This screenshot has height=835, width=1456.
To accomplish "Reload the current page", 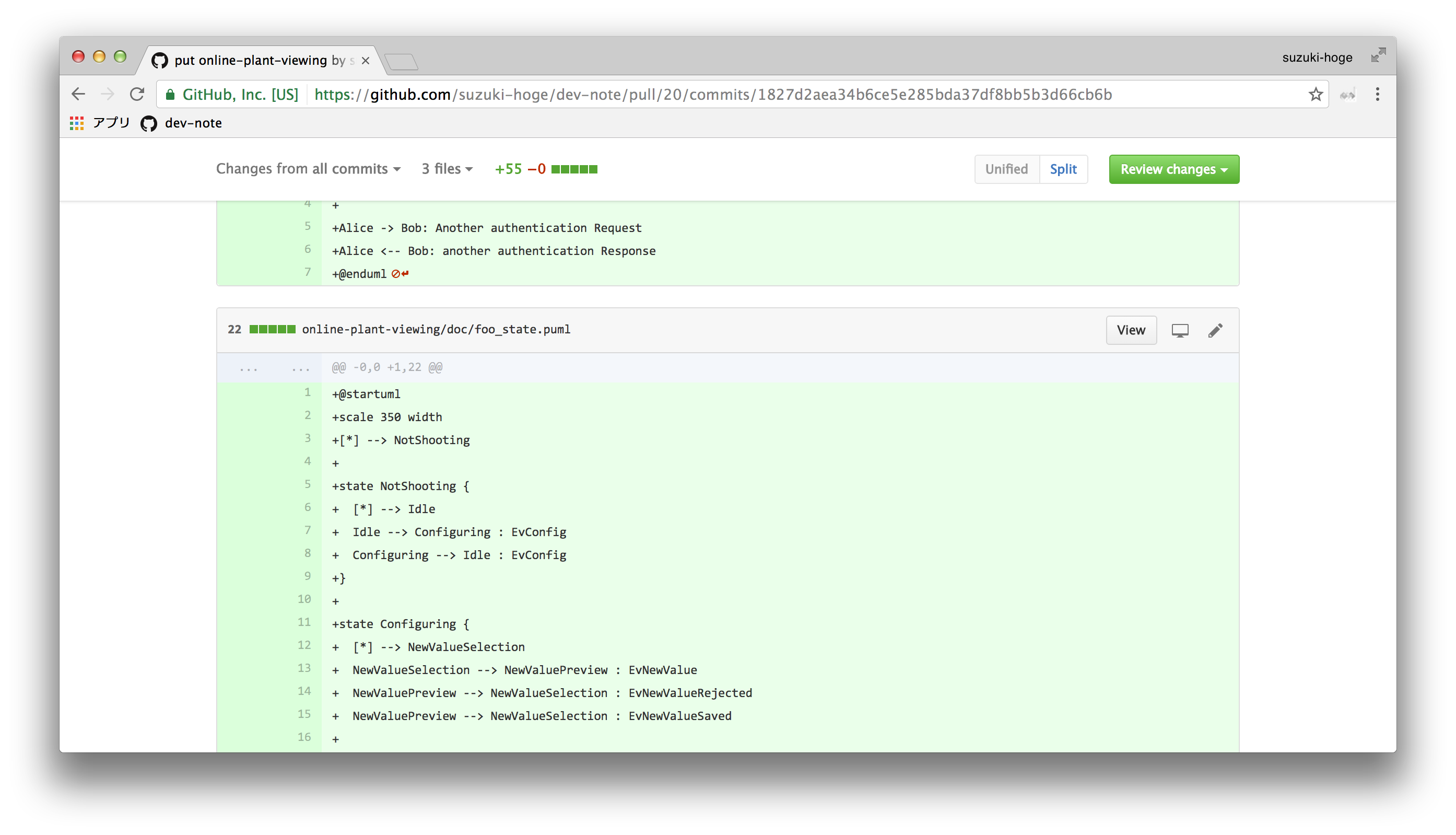I will [x=137, y=94].
